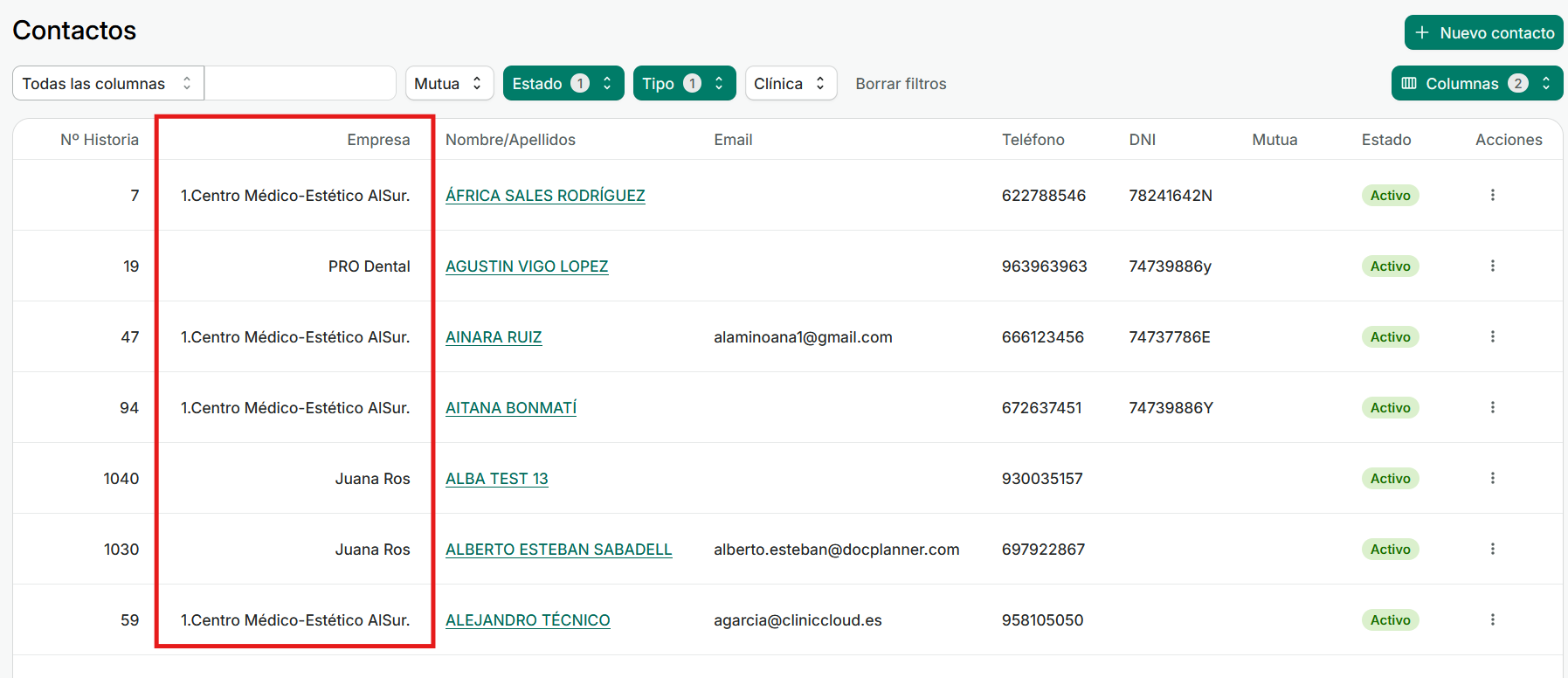Open row actions for AITANA BONMATÍ
Image resolution: width=1568 pixels, height=678 pixels.
tap(1492, 407)
